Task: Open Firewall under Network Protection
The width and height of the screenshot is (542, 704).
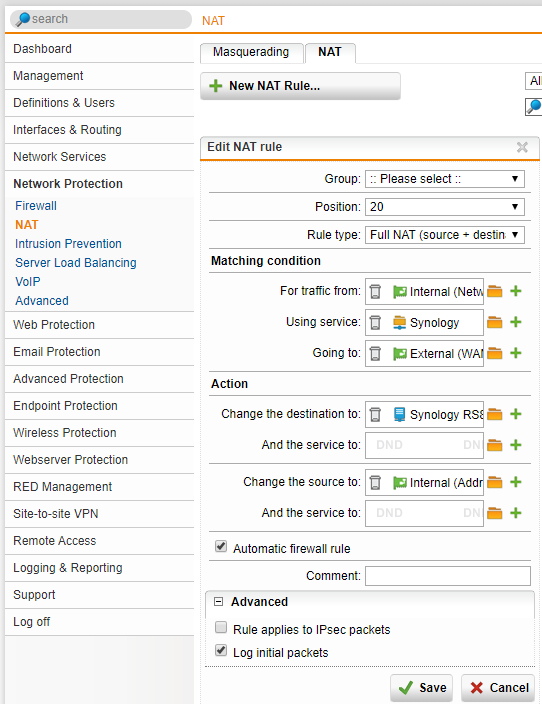Action: pos(36,206)
